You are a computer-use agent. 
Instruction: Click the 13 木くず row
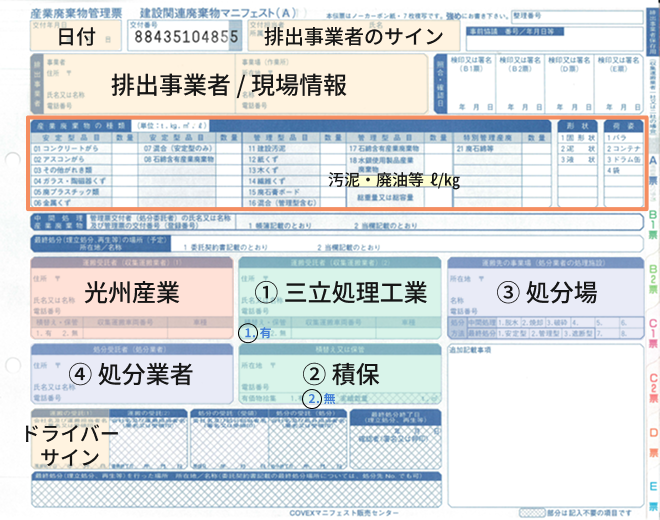coord(282,170)
